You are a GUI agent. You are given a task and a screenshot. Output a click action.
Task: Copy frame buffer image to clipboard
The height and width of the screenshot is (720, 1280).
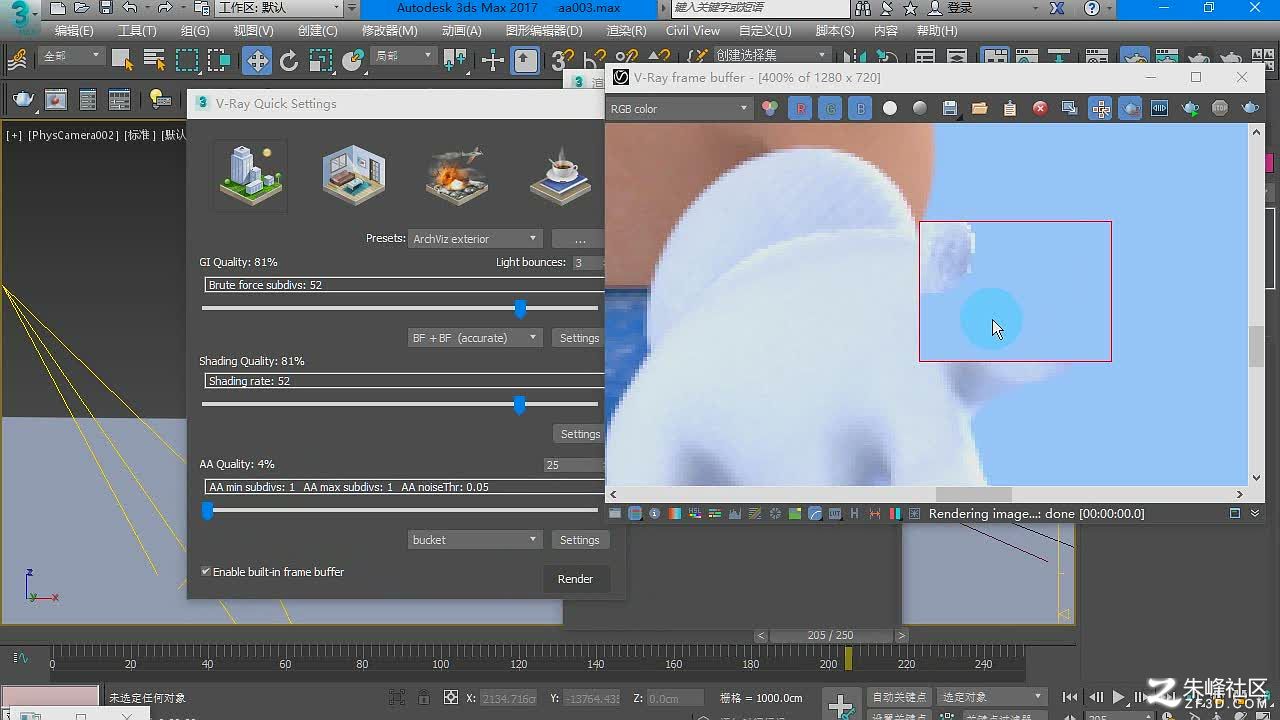pos(1010,108)
